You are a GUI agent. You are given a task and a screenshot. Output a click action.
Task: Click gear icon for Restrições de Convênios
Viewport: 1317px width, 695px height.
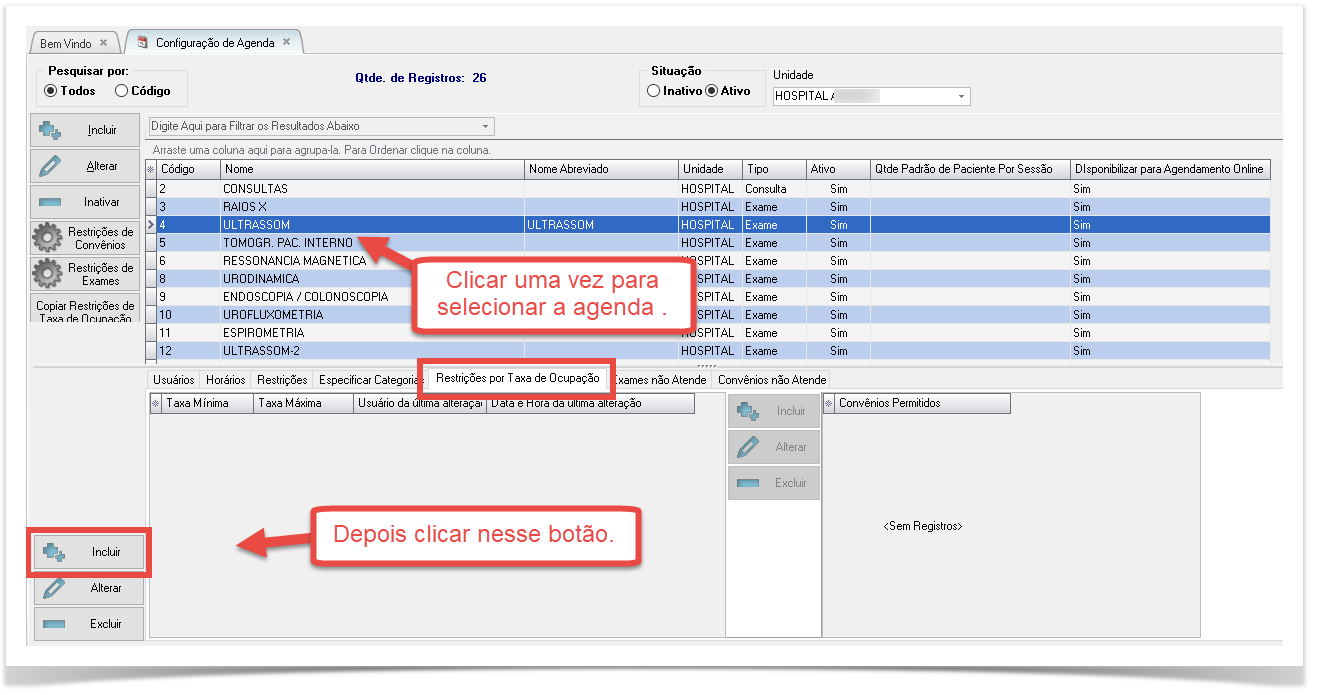(x=47, y=239)
